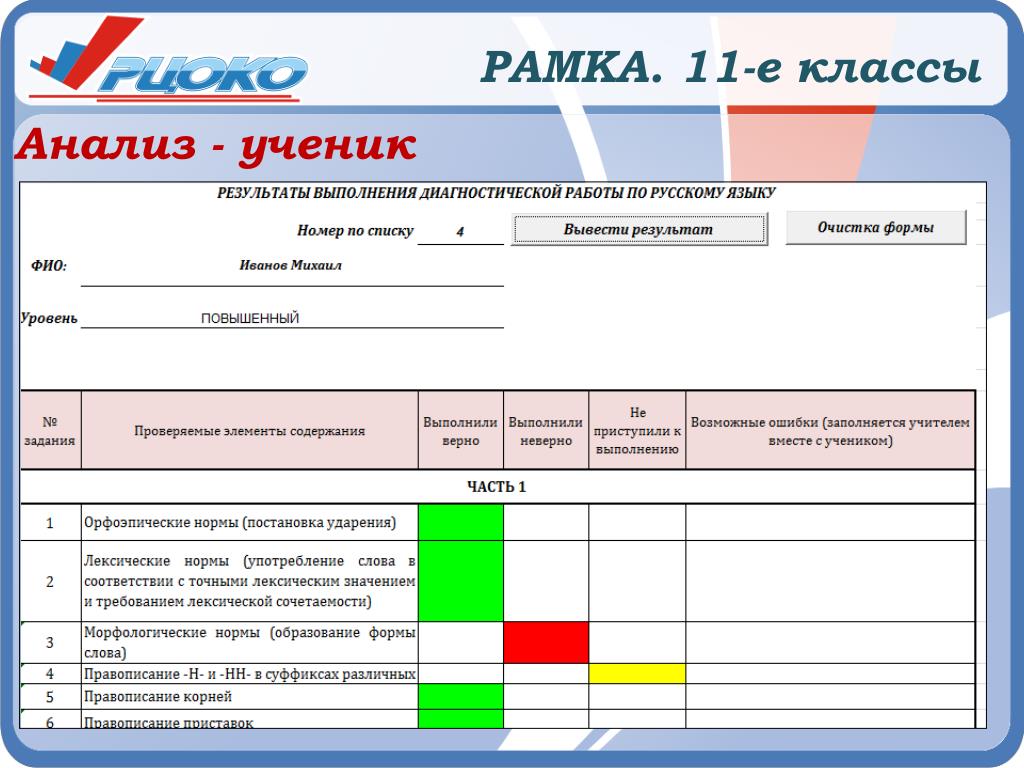Select the 'Номер по списку' field containing 4

pyautogui.click(x=460, y=231)
